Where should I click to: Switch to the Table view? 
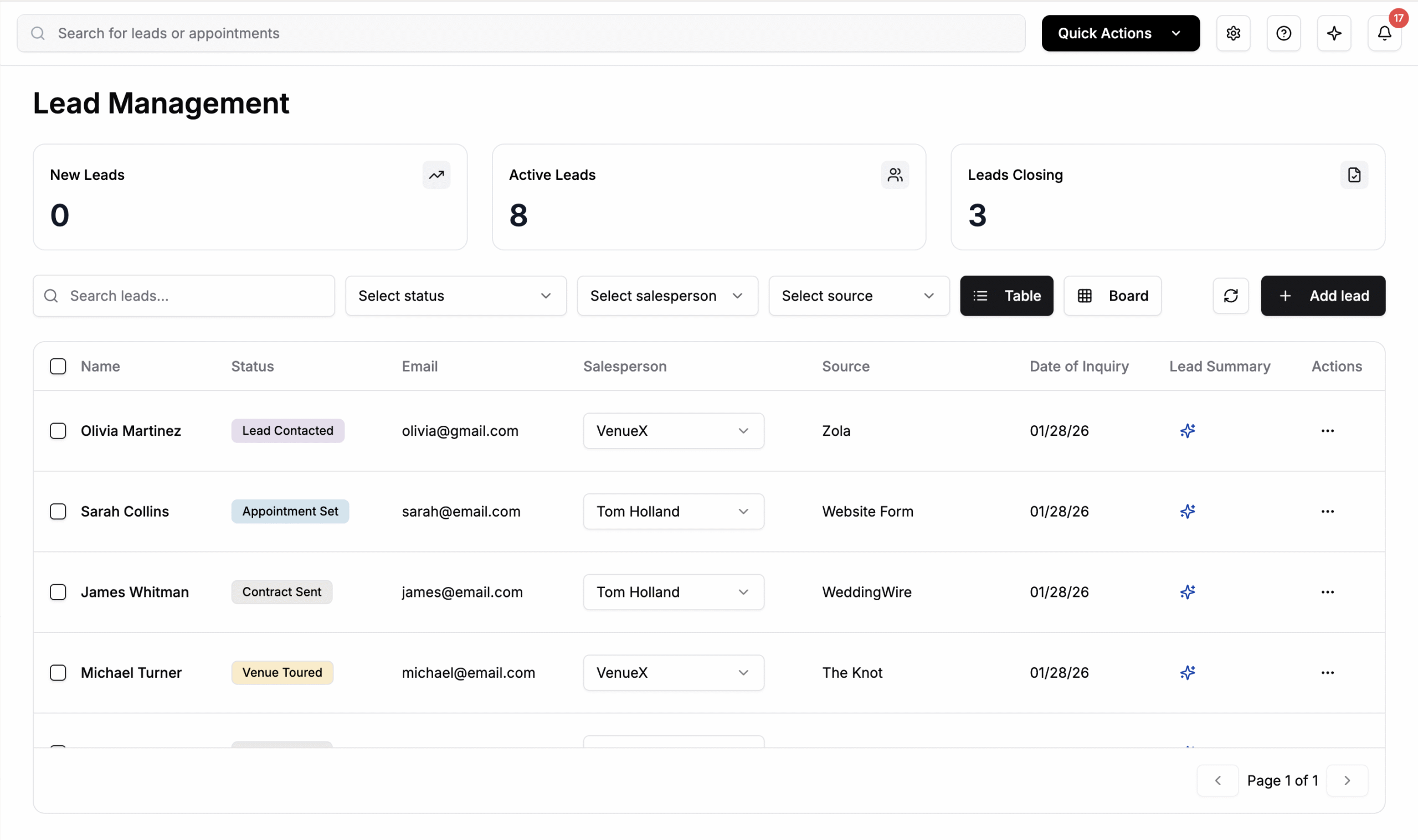tap(1006, 296)
